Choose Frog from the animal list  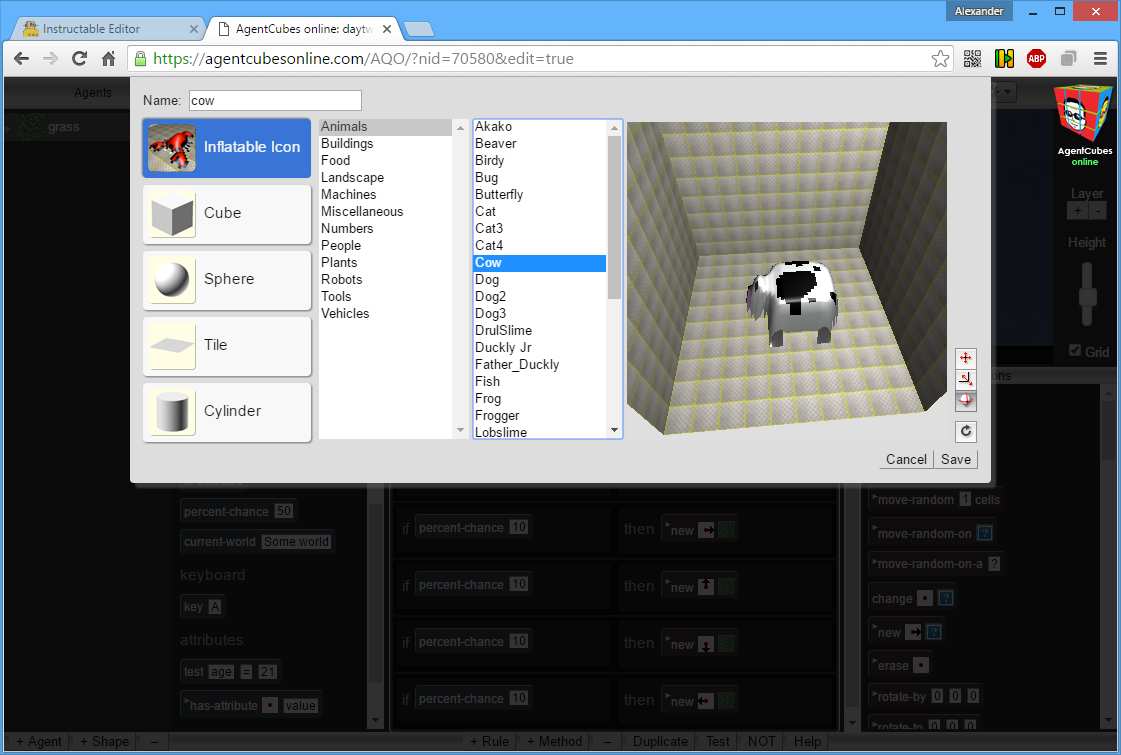pos(488,398)
